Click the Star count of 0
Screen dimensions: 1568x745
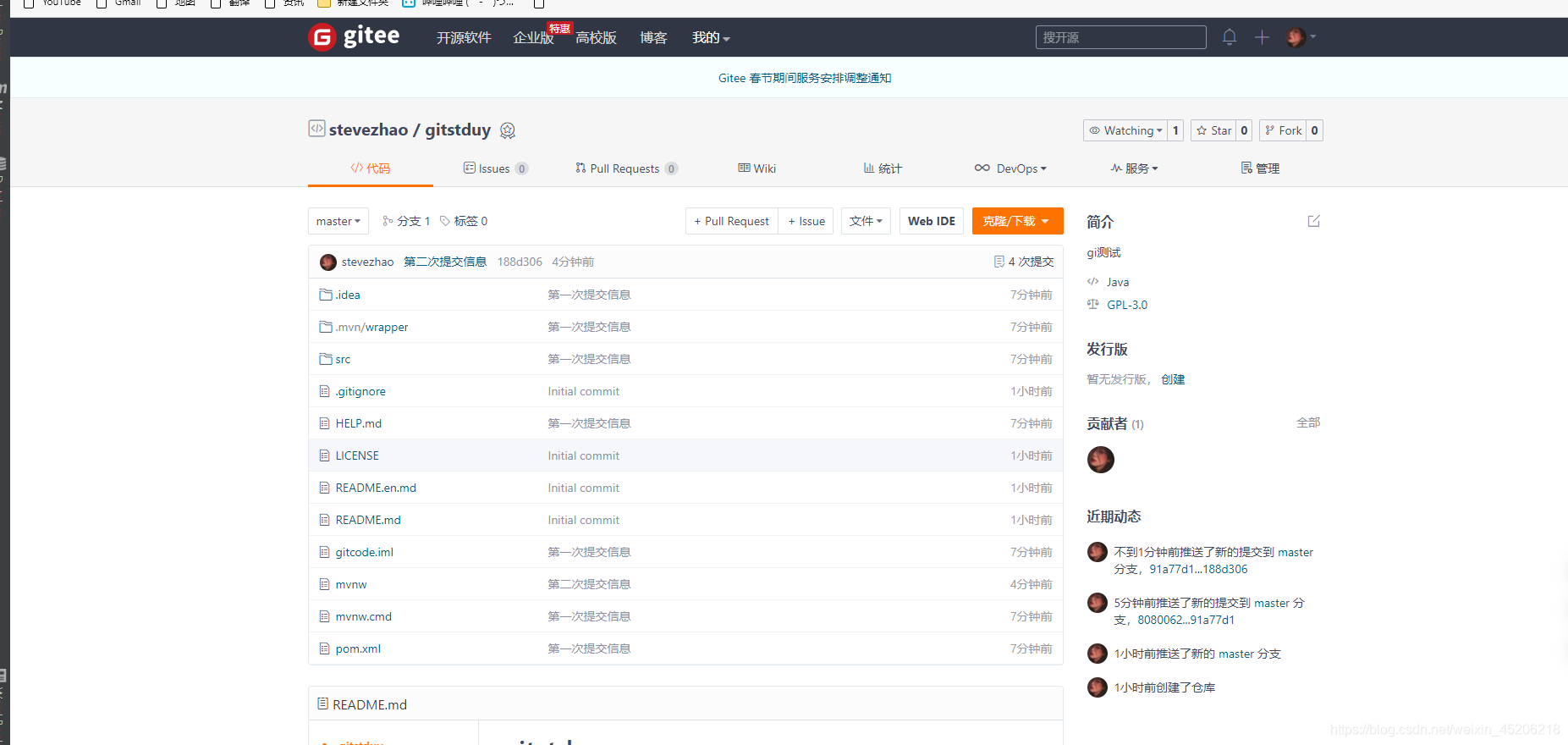pos(1244,130)
